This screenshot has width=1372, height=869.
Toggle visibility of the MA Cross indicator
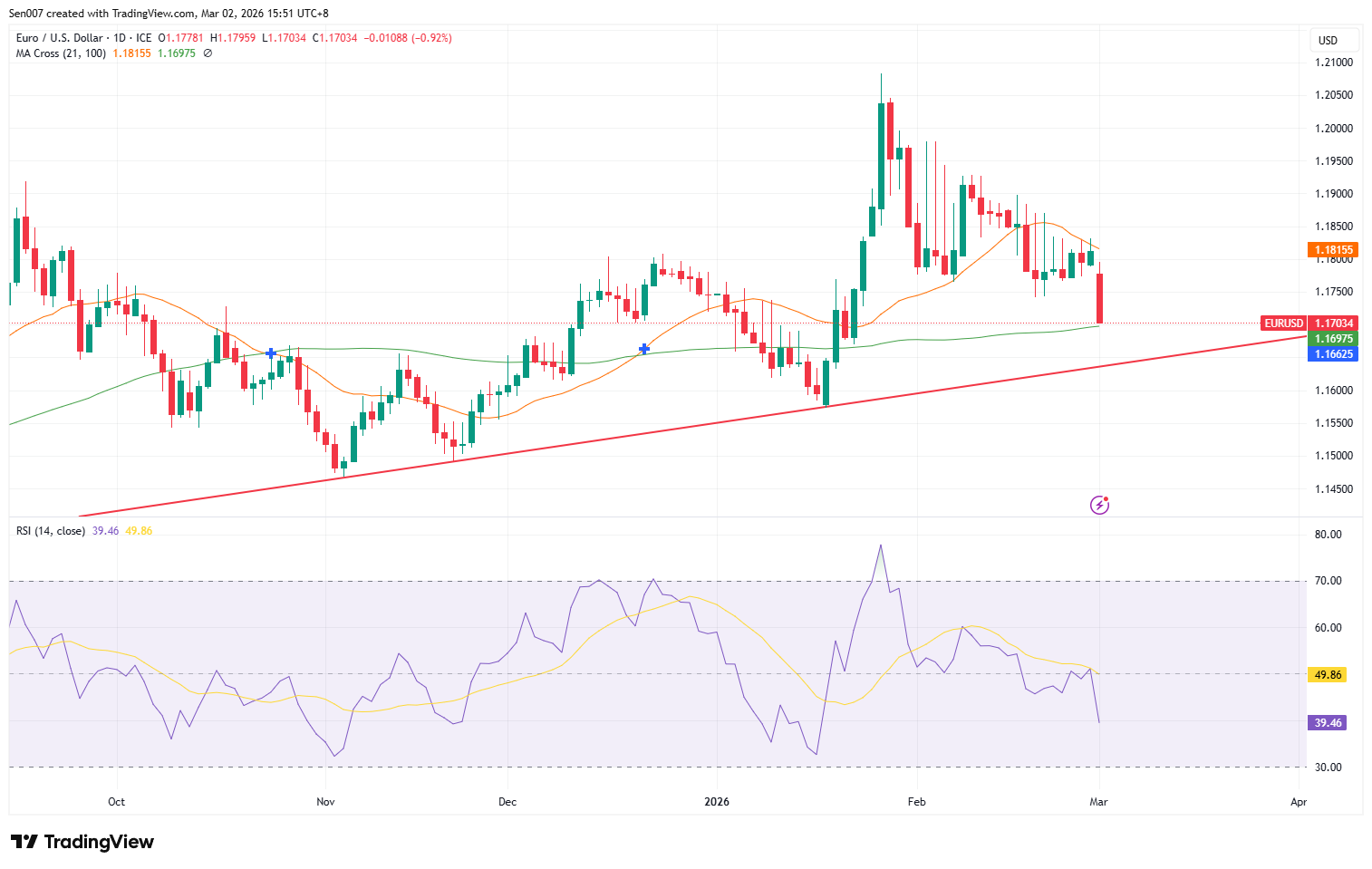(x=206, y=53)
